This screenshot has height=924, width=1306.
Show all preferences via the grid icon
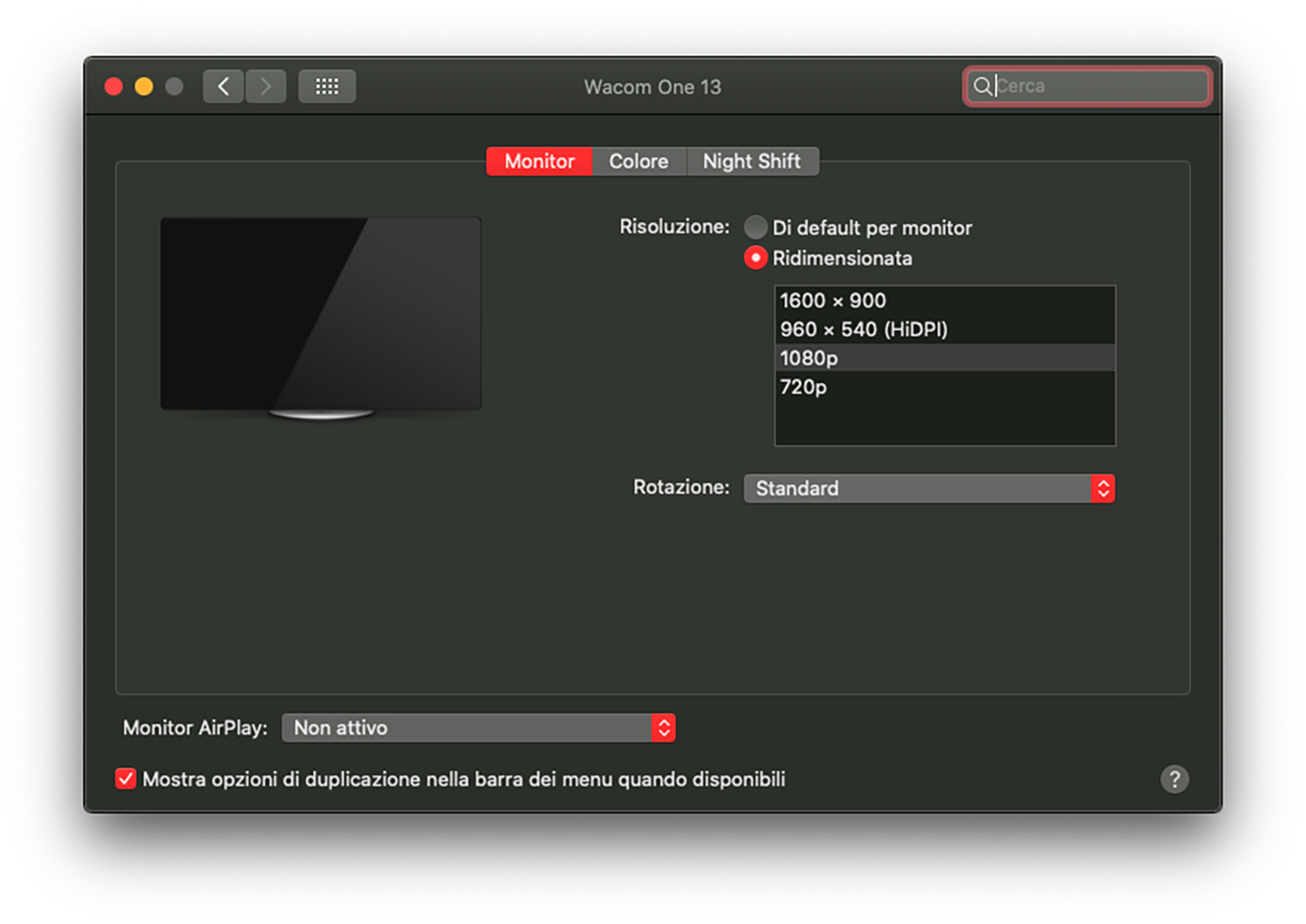326,87
